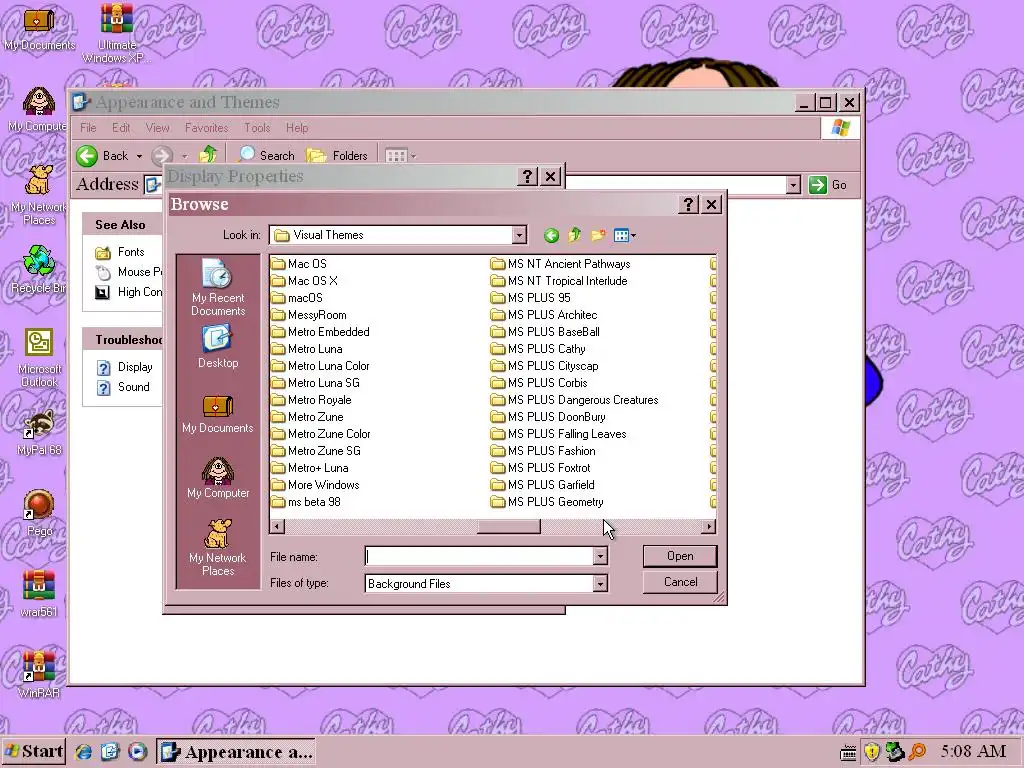Click Appearance a... taskbar button

pos(236,752)
